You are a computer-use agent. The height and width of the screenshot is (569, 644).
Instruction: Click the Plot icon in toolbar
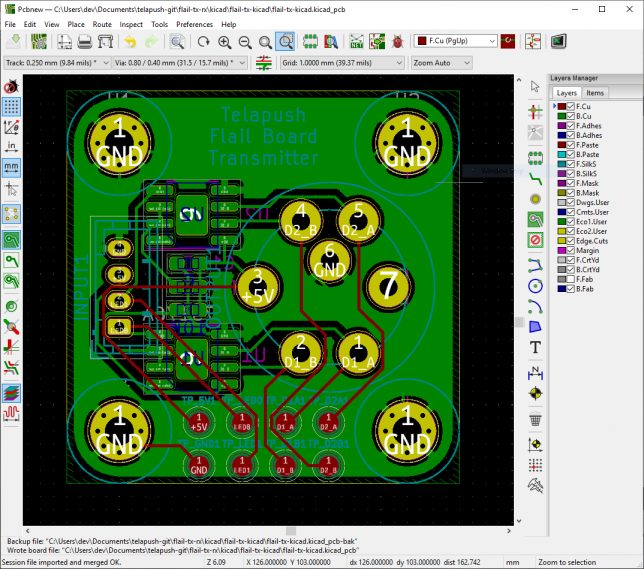(x=105, y=41)
